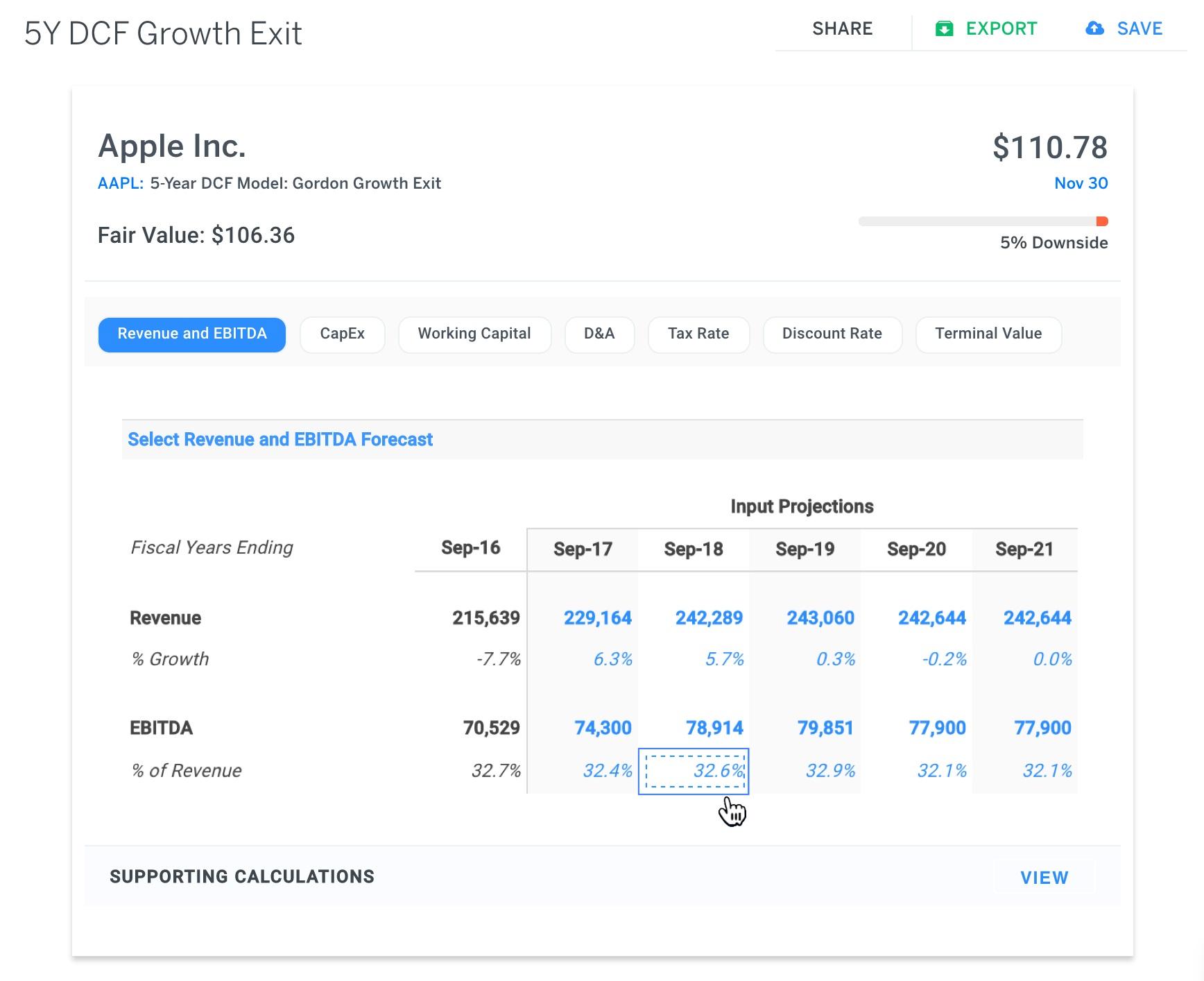Click the SAVE text label
This screenshot has width=1204, height=981.
pyautogui.click(x=1139, y=28)
